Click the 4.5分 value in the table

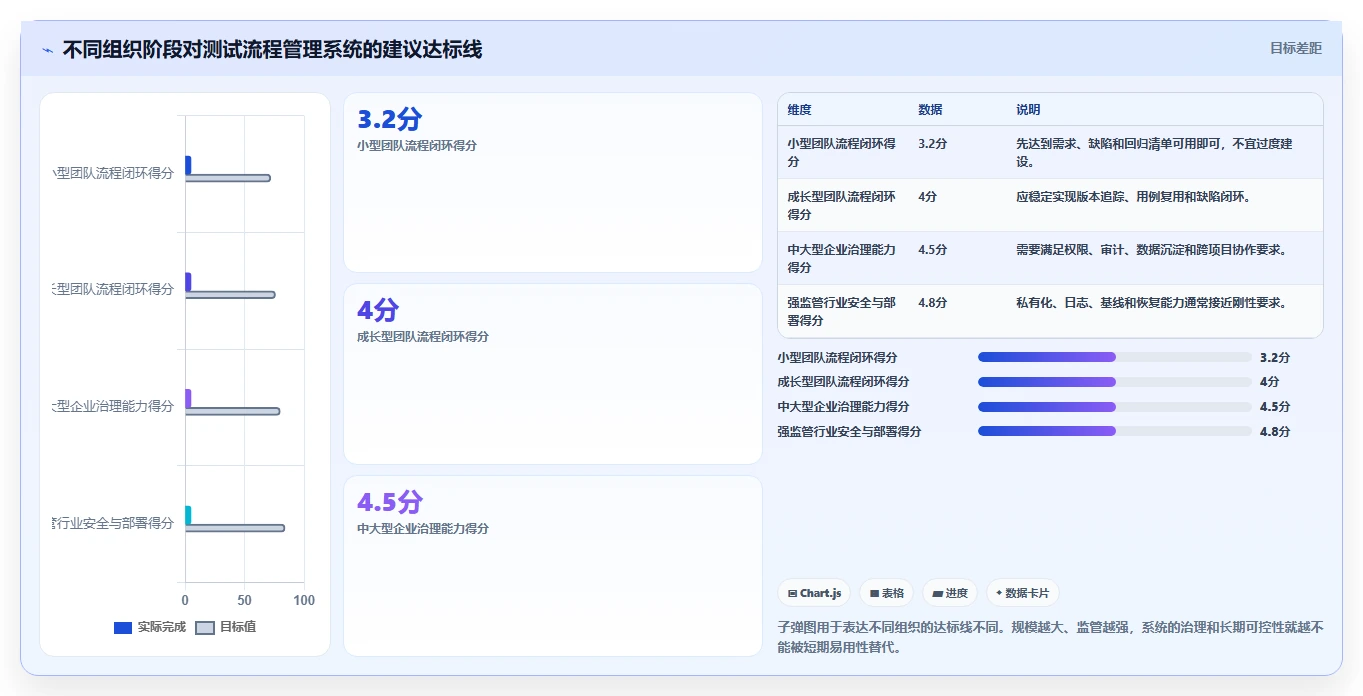(932, 250)
